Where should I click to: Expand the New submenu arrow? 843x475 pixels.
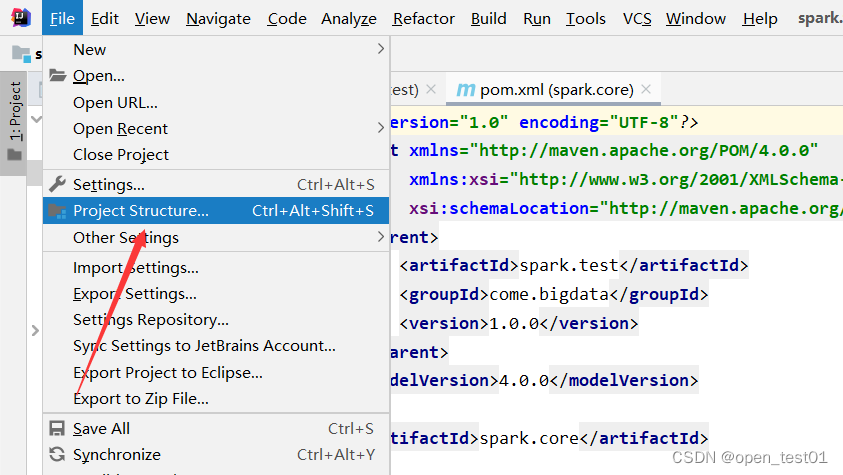(x=381, y=49)
